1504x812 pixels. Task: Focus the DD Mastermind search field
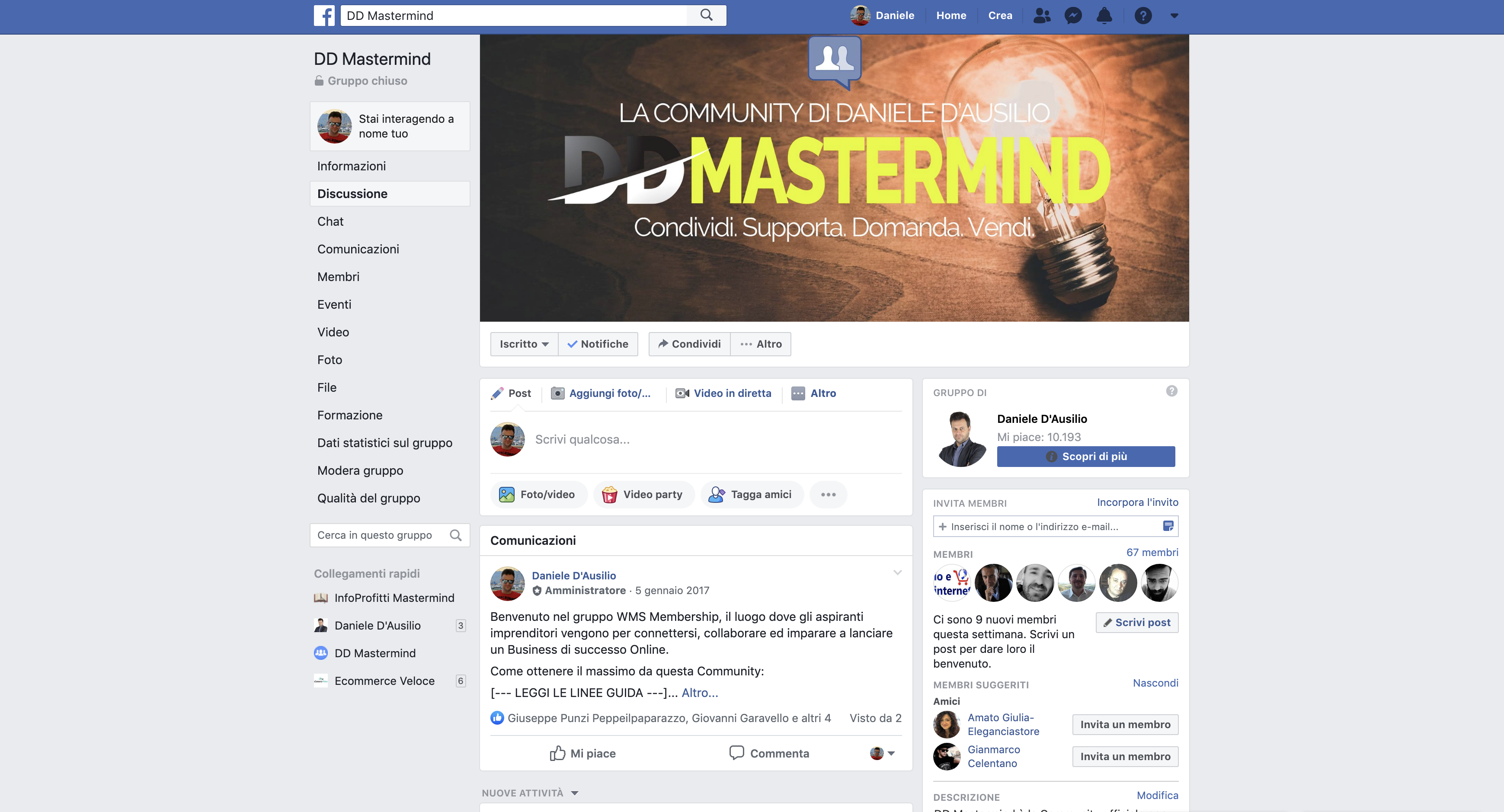[514, 16]
